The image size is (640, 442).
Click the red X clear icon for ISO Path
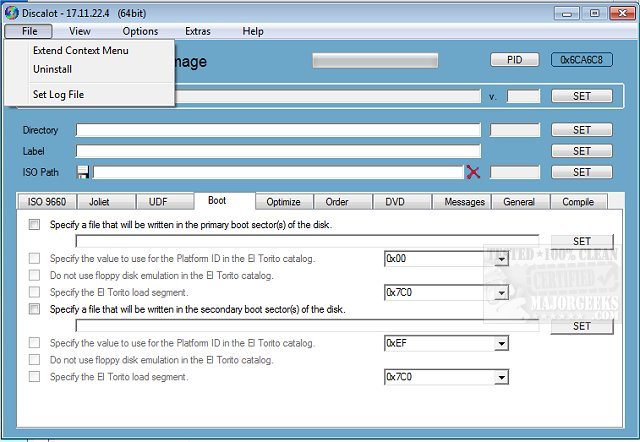point(473,172)
